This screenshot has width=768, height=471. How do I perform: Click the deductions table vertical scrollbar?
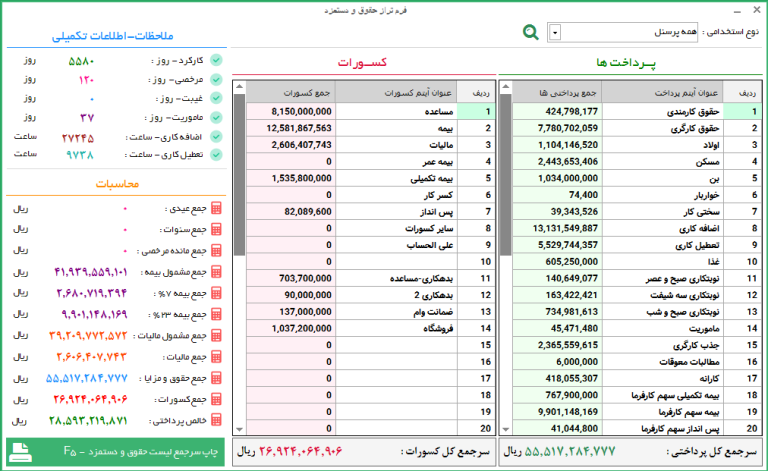[238, 250]
